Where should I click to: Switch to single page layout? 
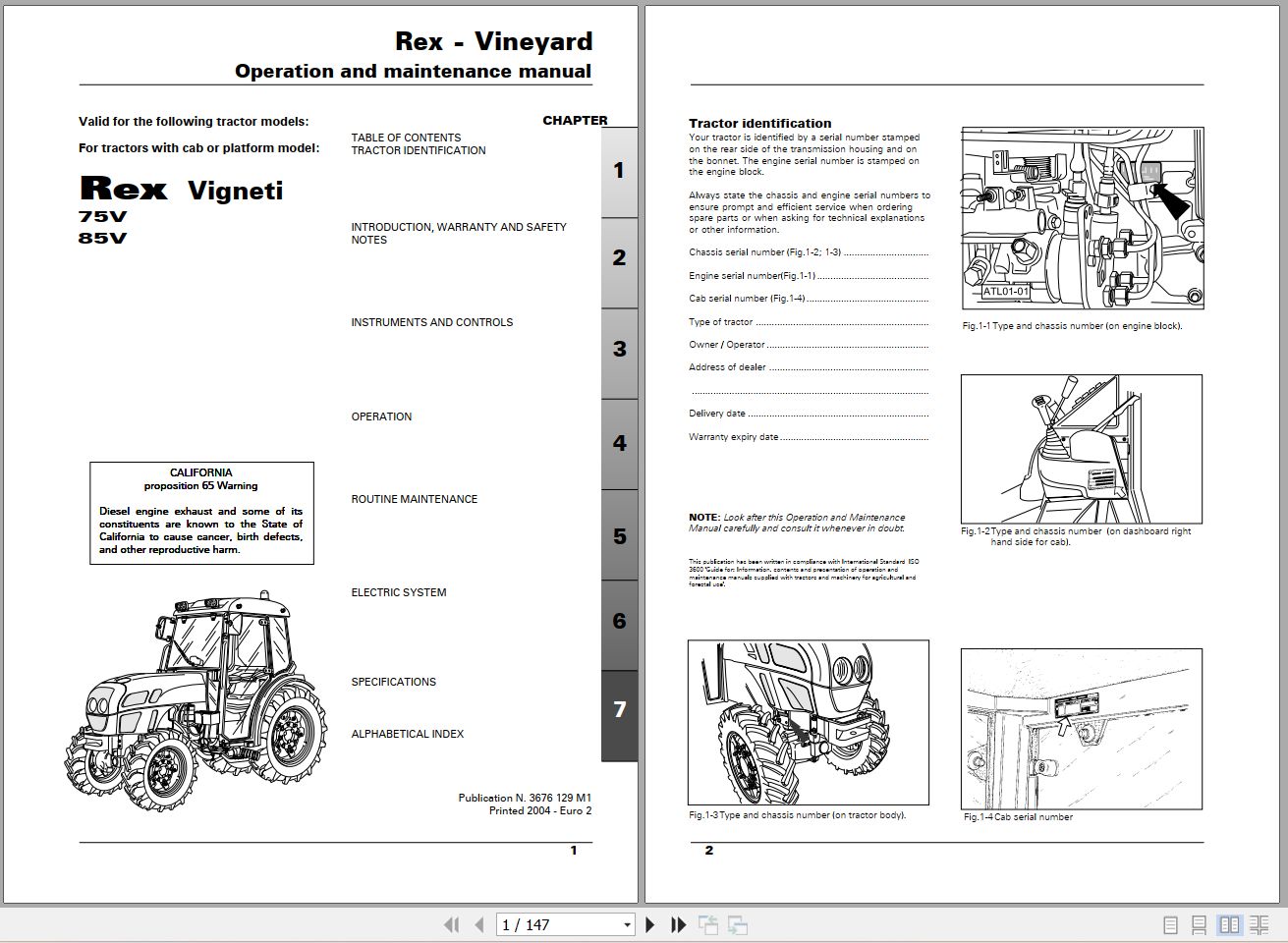tap(1170, 924)
